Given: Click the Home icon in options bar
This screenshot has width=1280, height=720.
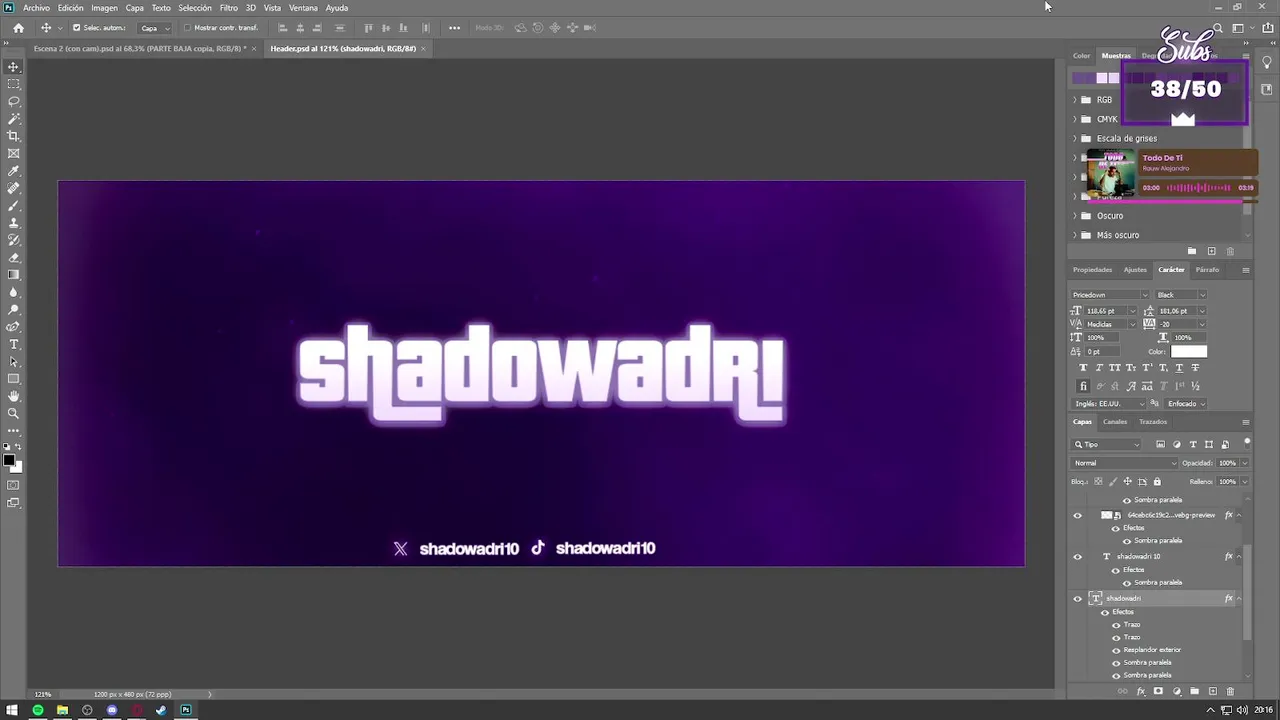Looking at the screenshot, I should click(x=18, y=28).
